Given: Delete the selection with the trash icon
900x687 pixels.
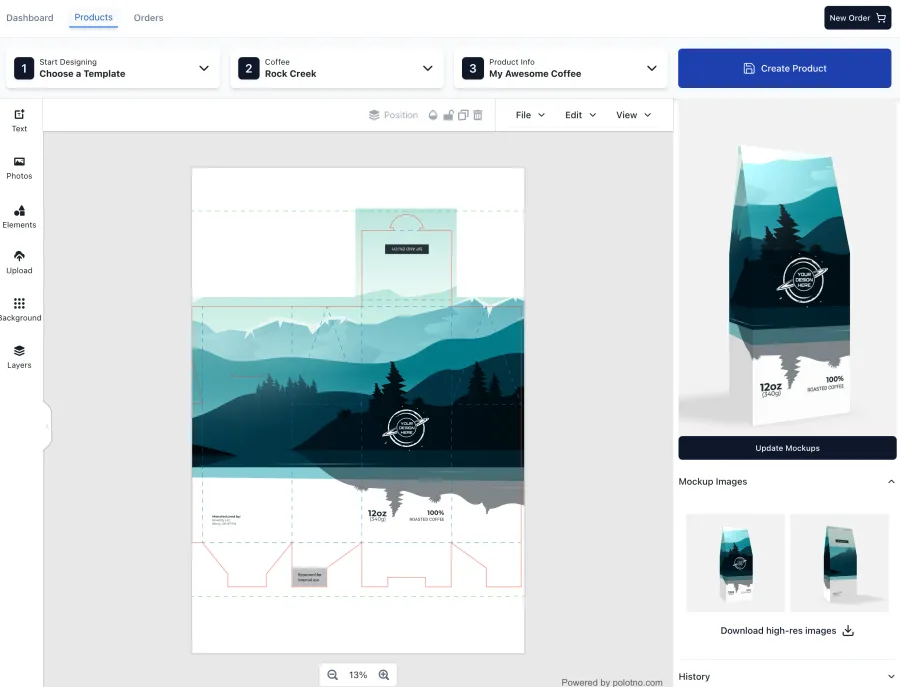Looking at the screenshot, I should pos(477,114).
